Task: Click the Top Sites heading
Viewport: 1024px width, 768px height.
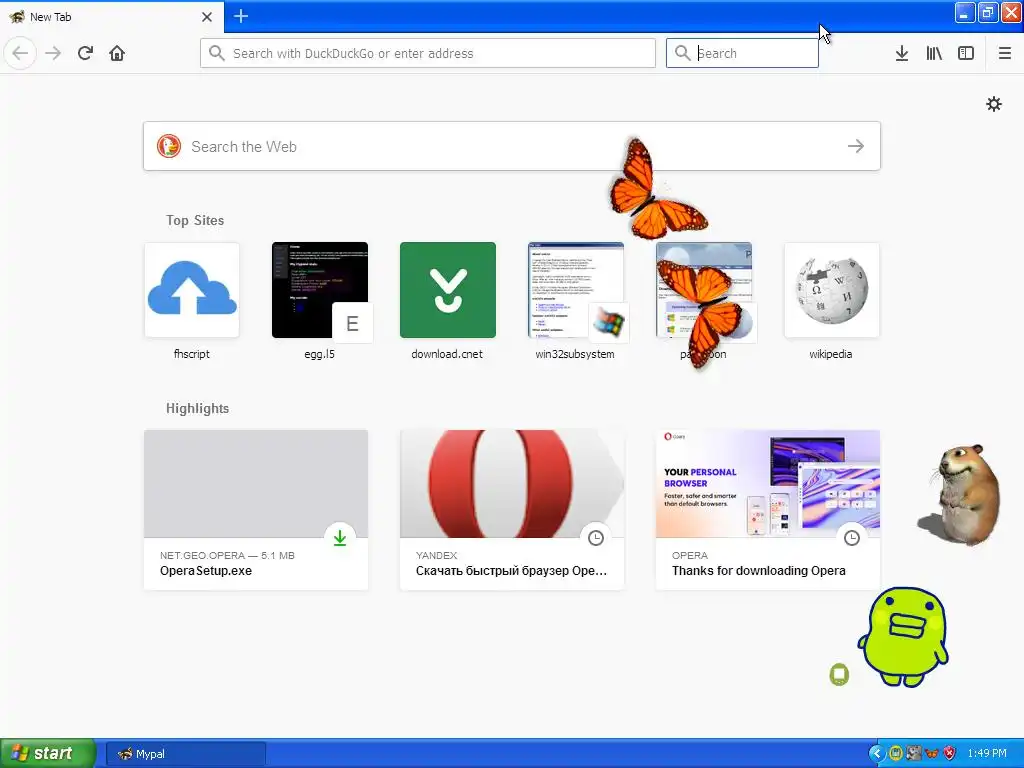Action: 195,220
